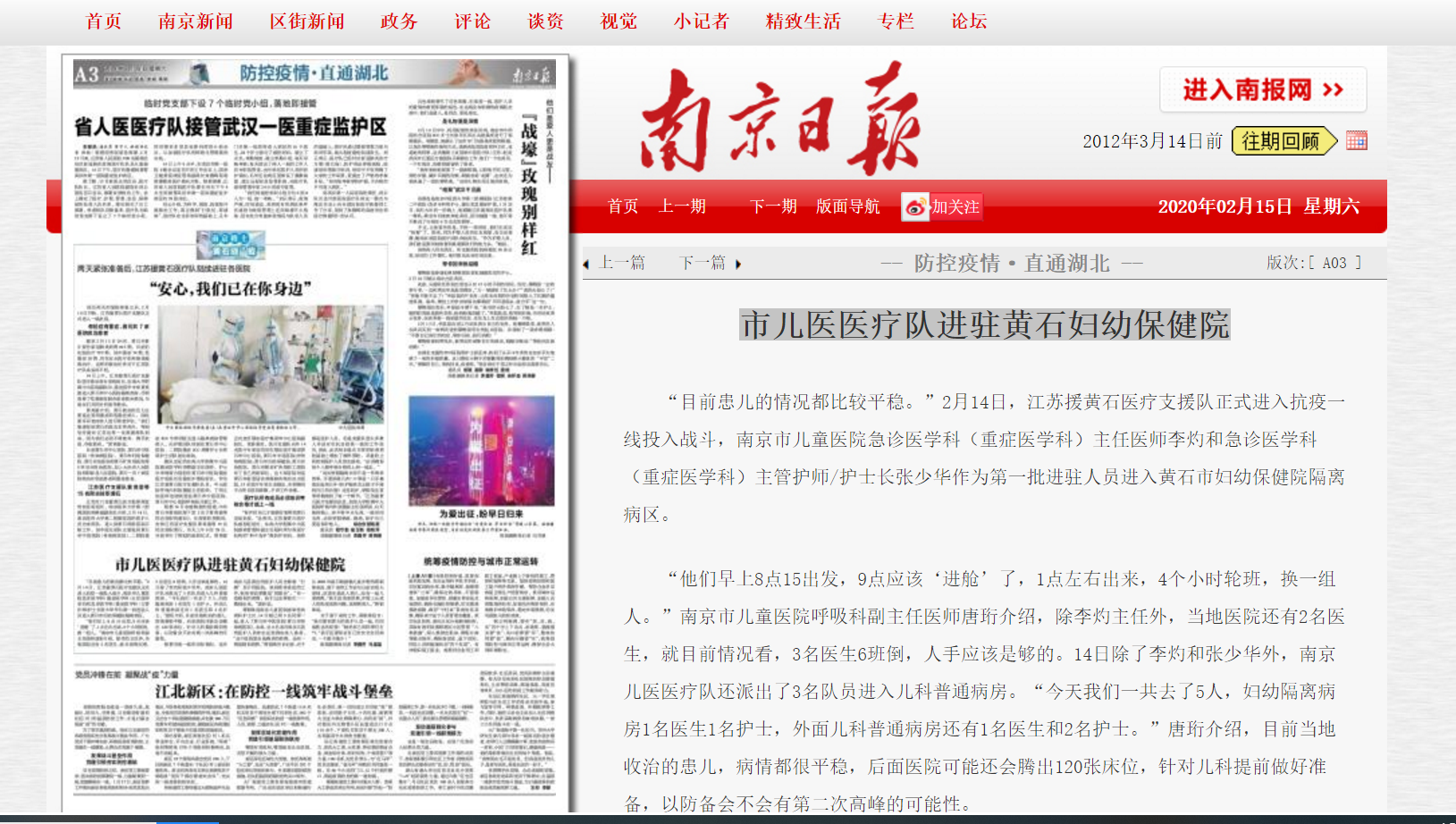This screenshot has width=1456, height=824.
Task: Click the left arrow before 上一篇
Action: pos(588,264)
